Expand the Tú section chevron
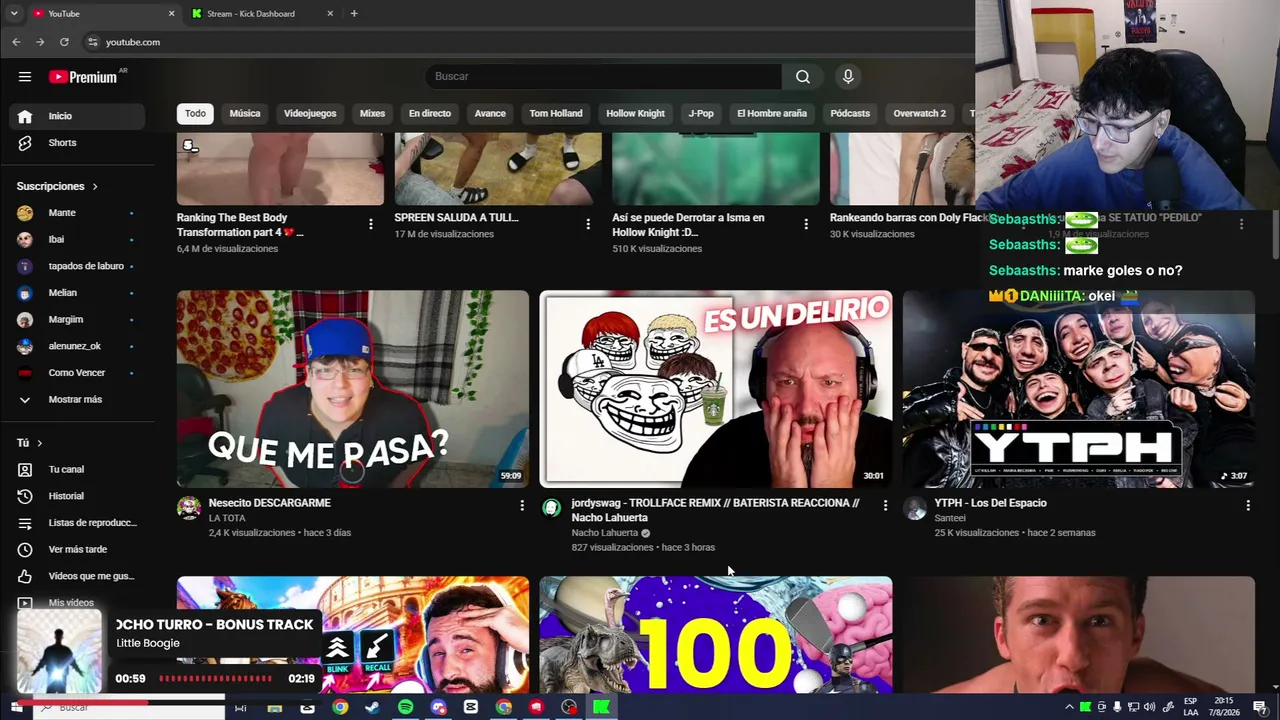Viewport: 1280px width, 720px height. click(x=39, y=443)
